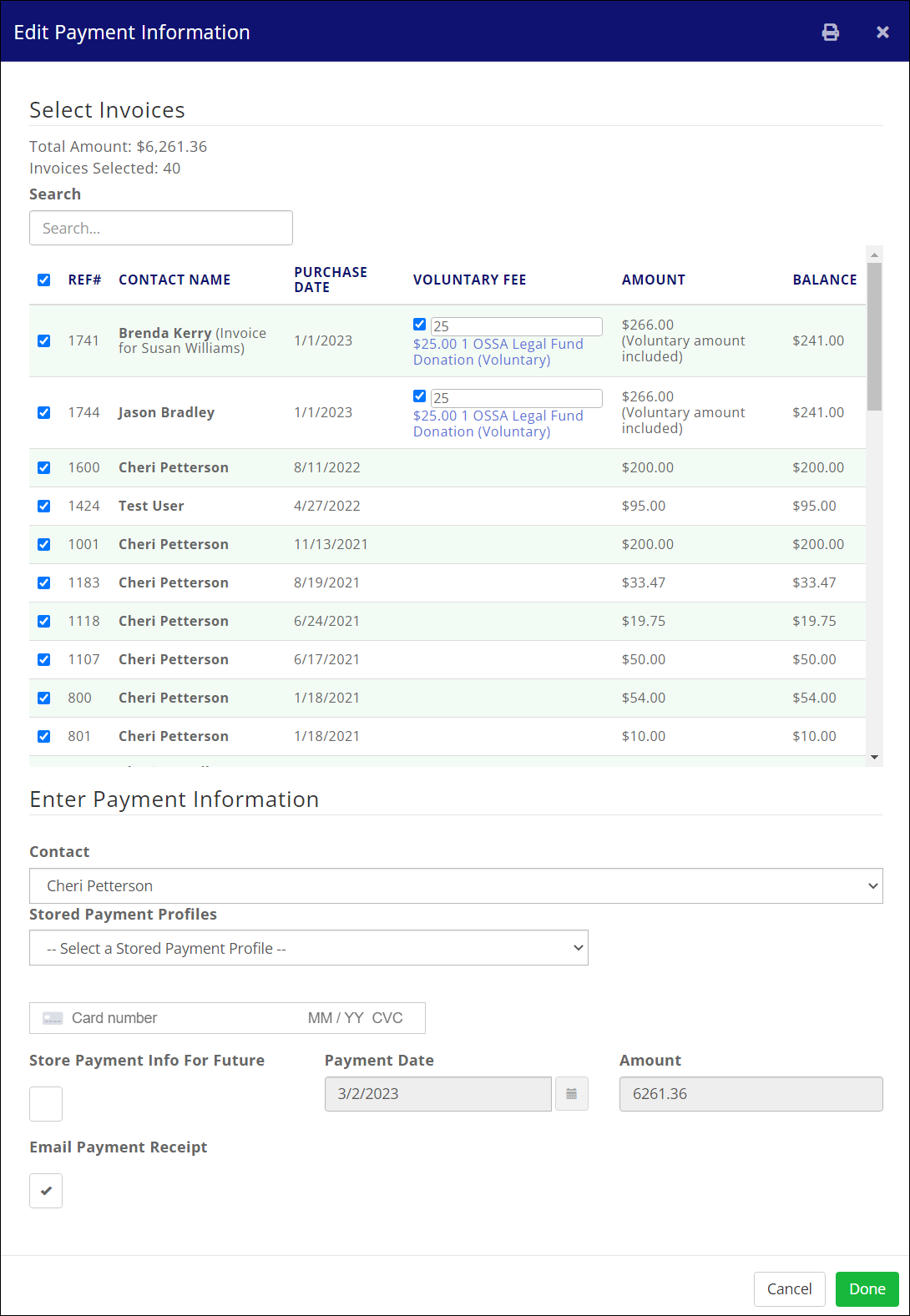Click the REF# column header
Image resolution: width=910 pixels, height=1316 pixels.
(84, 280)
